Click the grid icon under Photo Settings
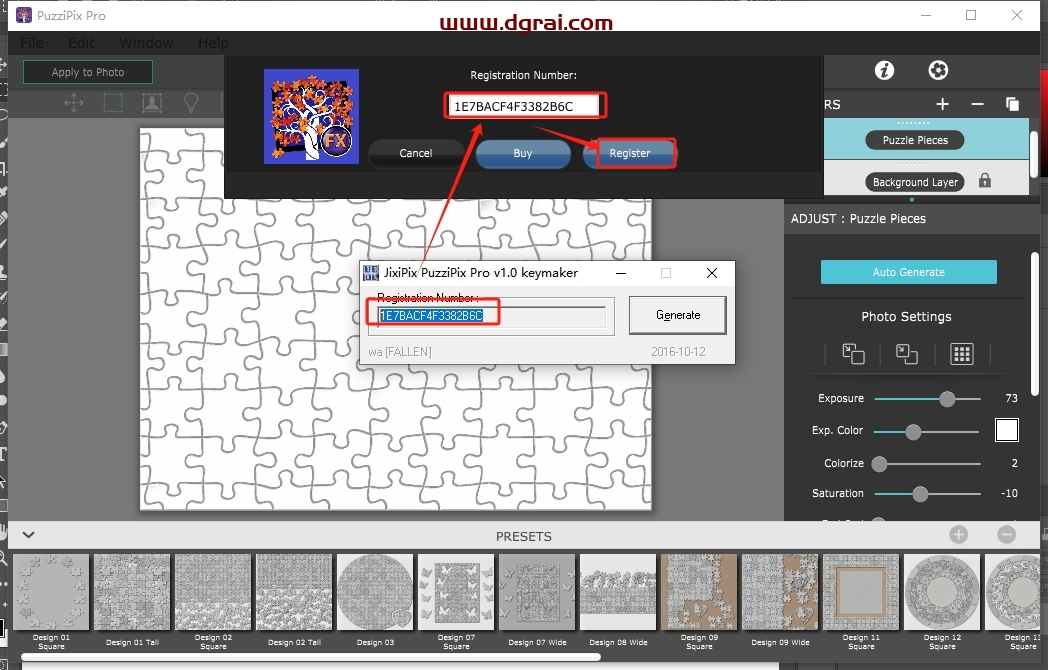The image size is (1048, 670). pos(961,353)
